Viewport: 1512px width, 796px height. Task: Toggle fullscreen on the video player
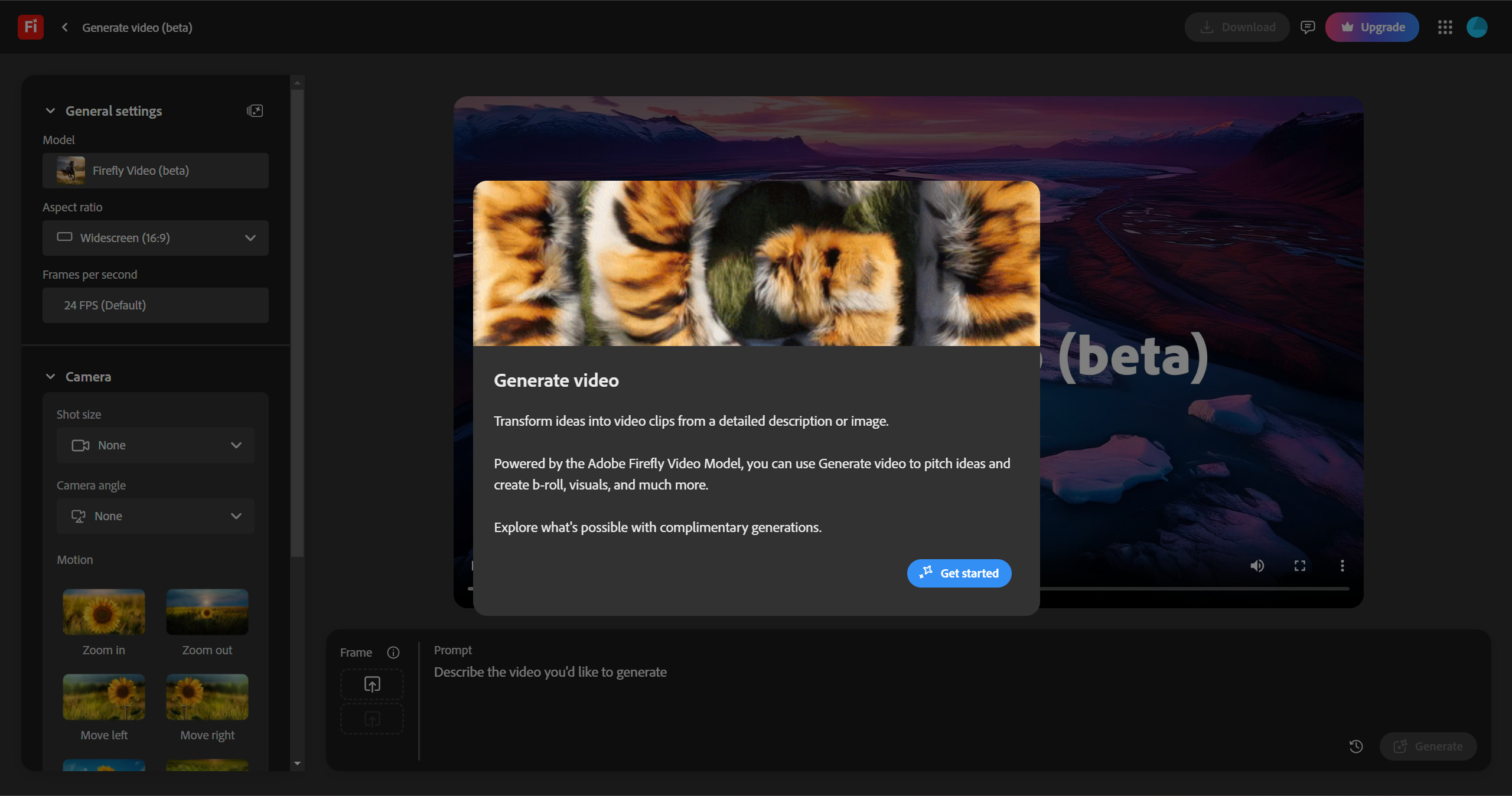click(x=1300, y=566)
